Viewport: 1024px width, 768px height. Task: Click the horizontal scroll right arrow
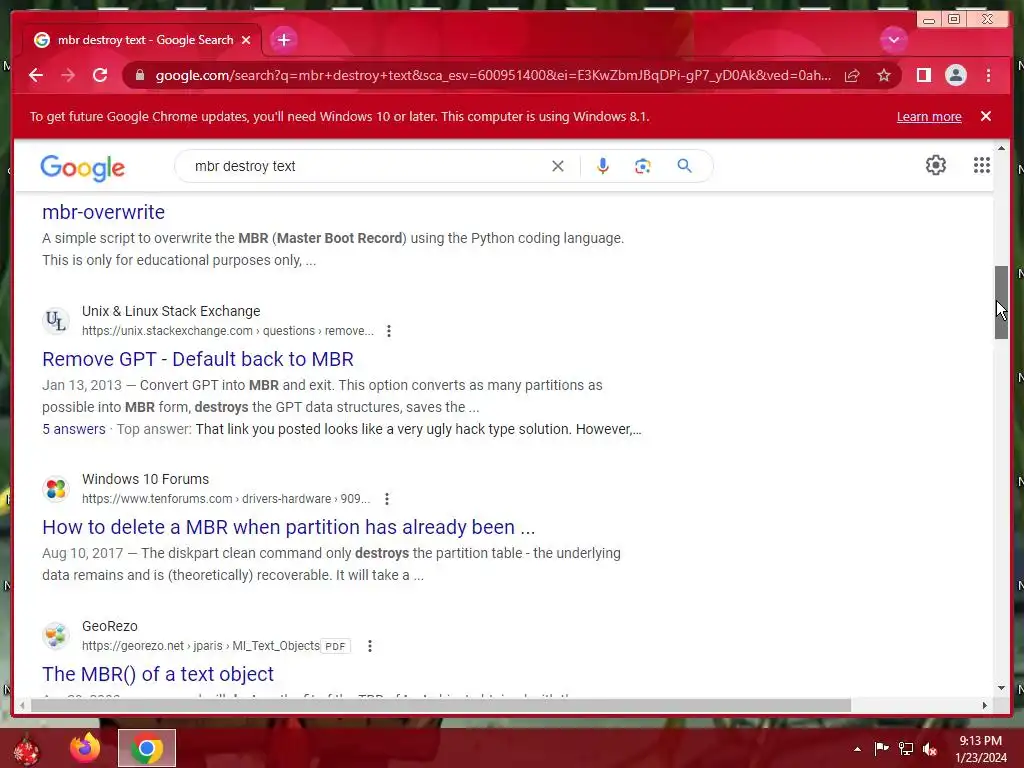pos(985,705)
